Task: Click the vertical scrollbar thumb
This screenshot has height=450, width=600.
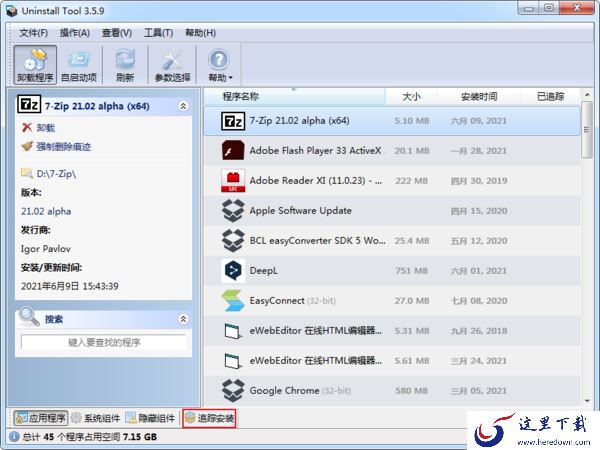Action: pyautogui.click(x=587, y=129)
